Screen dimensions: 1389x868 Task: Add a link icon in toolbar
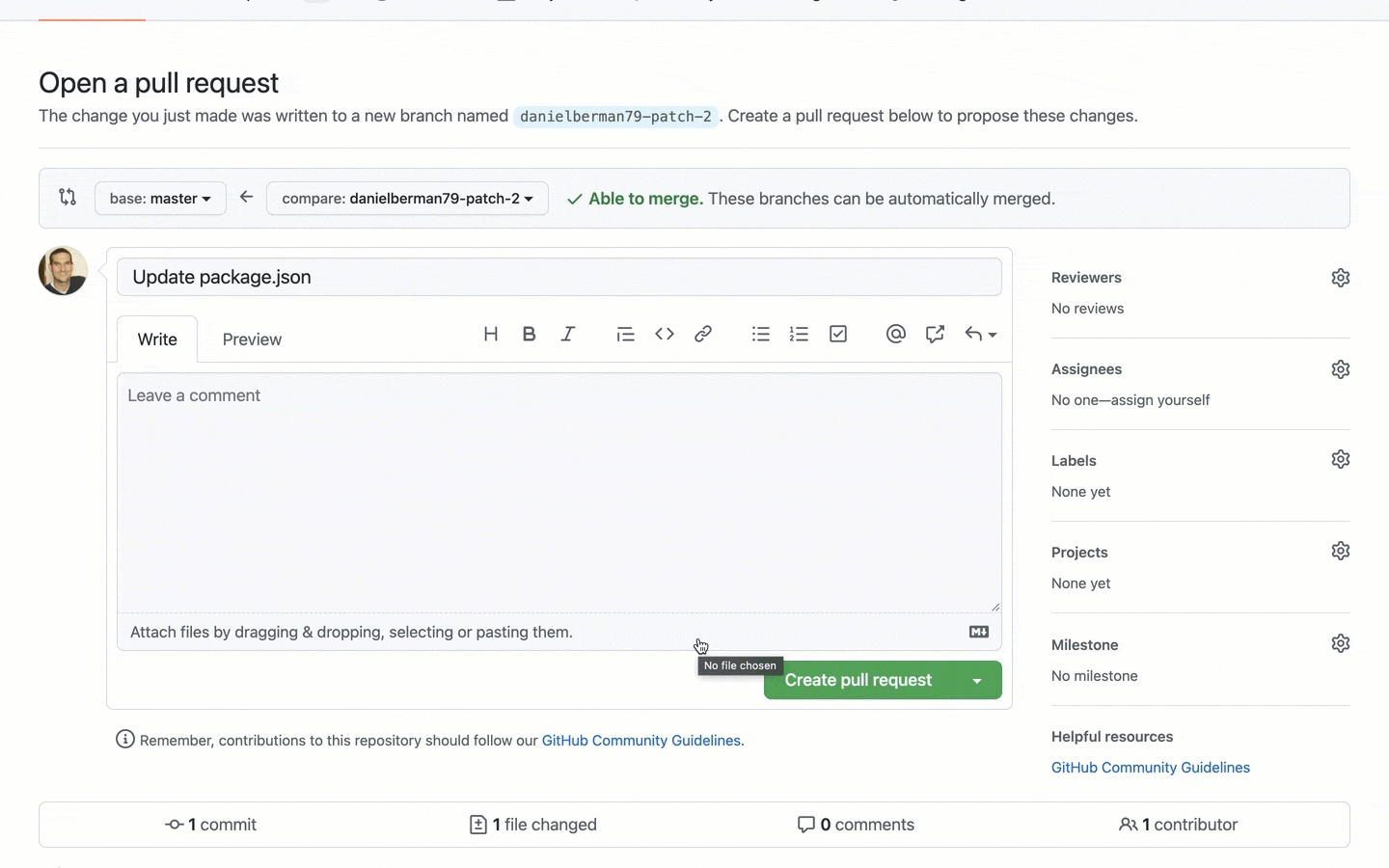tap(703, 334)
